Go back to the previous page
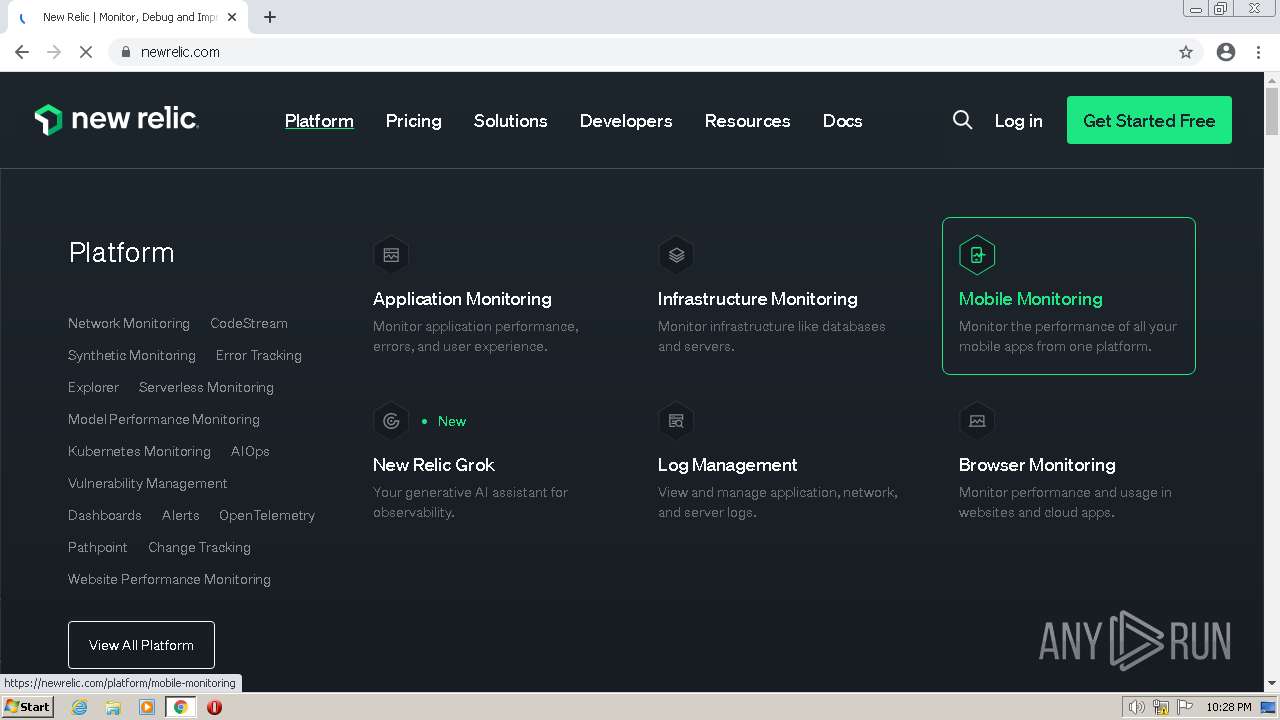The width and height of the screenshot is (1280, 720). click(x=22, y=52)
